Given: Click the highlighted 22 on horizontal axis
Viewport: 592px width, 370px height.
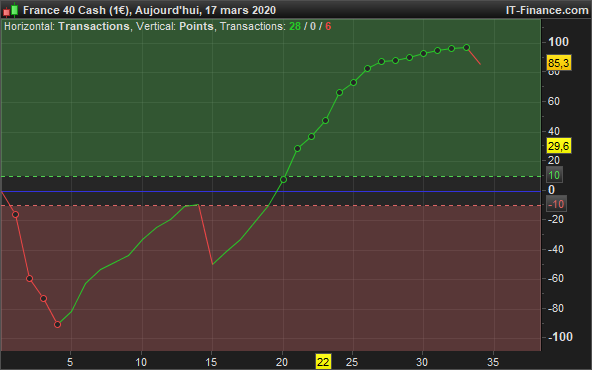Looking at the screenshot, I should point(323,362).
